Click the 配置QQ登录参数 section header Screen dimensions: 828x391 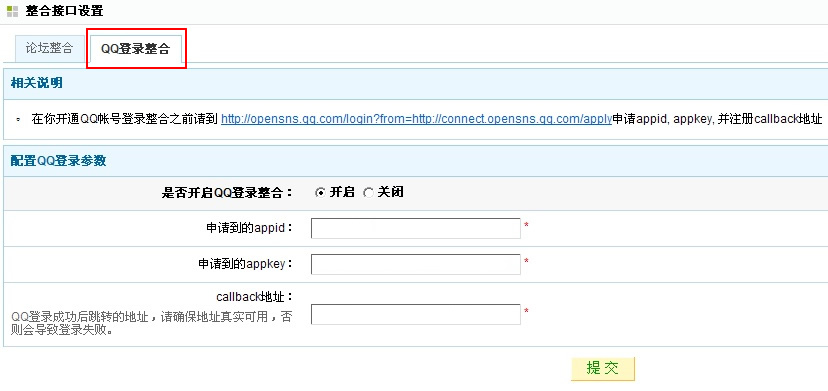pyautogui.click(x=59, y=161)
